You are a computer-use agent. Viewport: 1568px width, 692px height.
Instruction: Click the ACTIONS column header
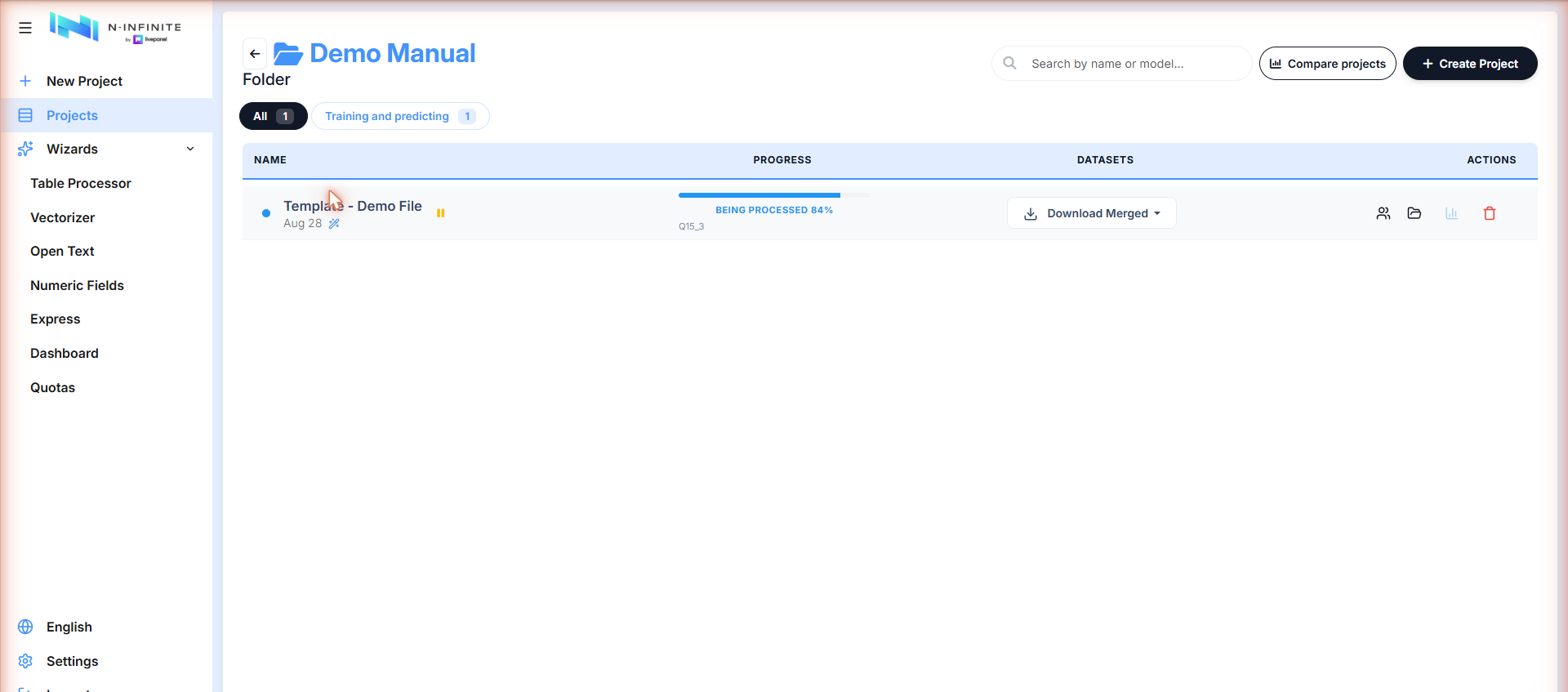[x=1491, y=160]
